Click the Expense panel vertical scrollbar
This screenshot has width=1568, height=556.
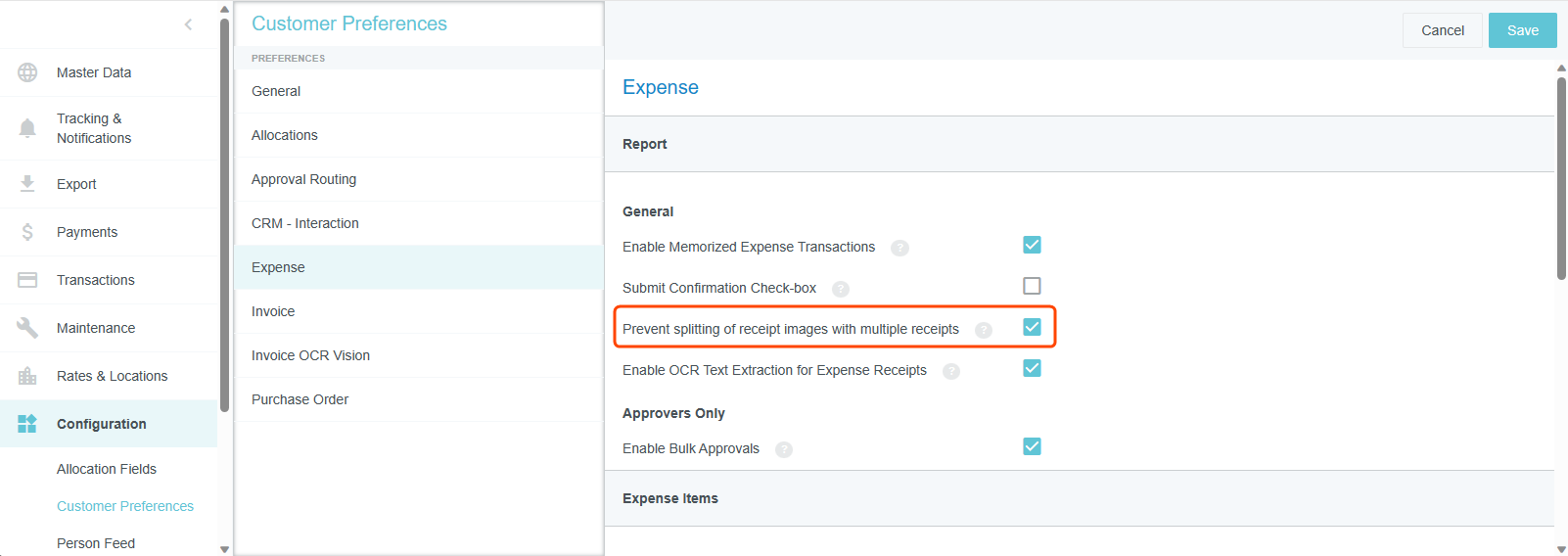tap(1561, 178)
